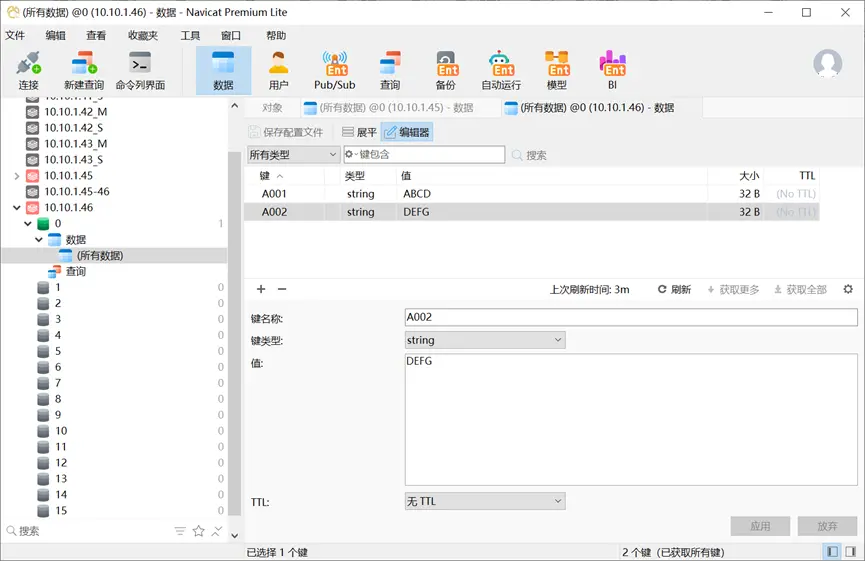Open data view settings gear icon
Screen dimensions: 865x561
click(x=848, y=289)
